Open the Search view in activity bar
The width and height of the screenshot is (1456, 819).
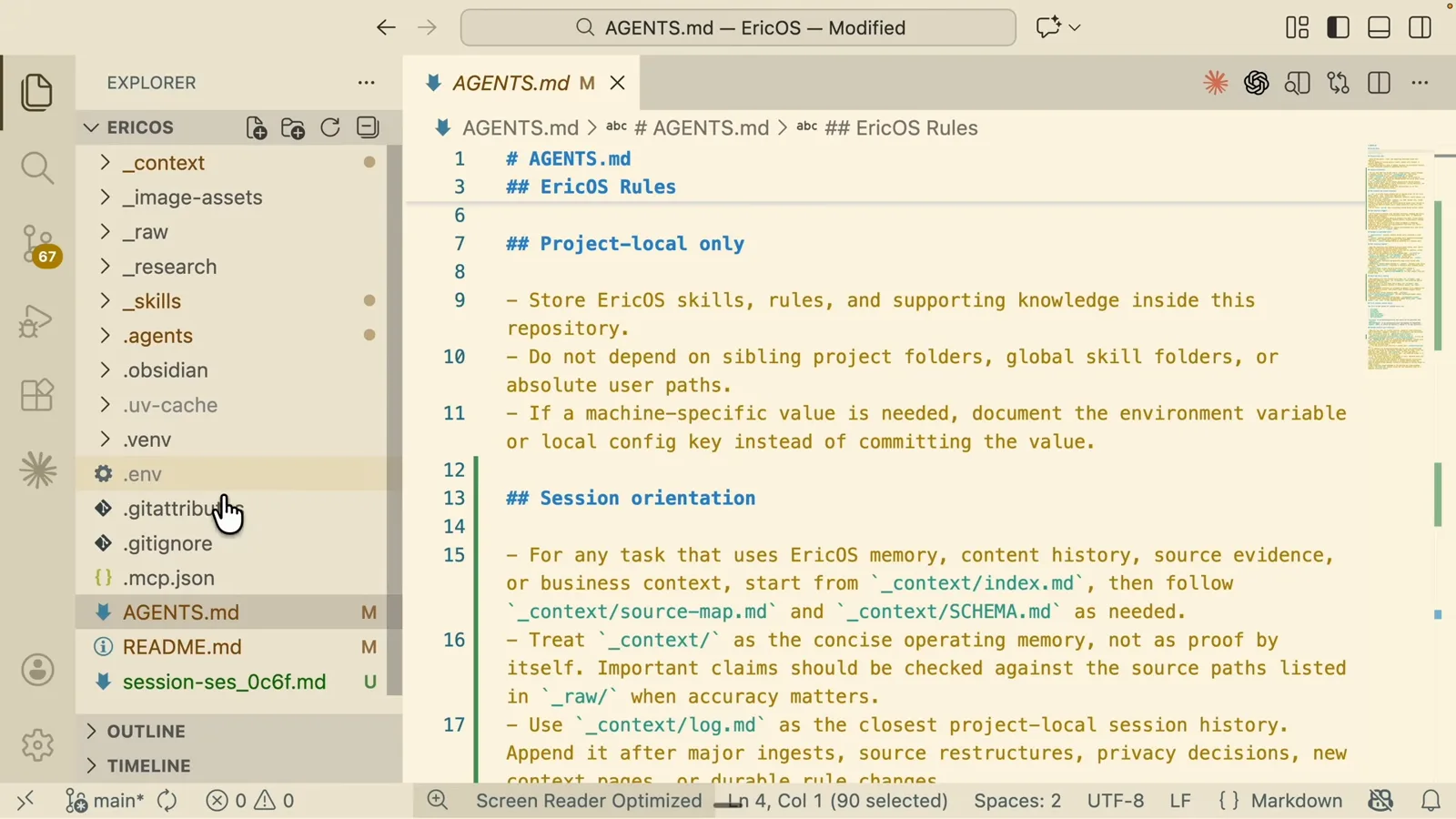[x=37, y=167]
